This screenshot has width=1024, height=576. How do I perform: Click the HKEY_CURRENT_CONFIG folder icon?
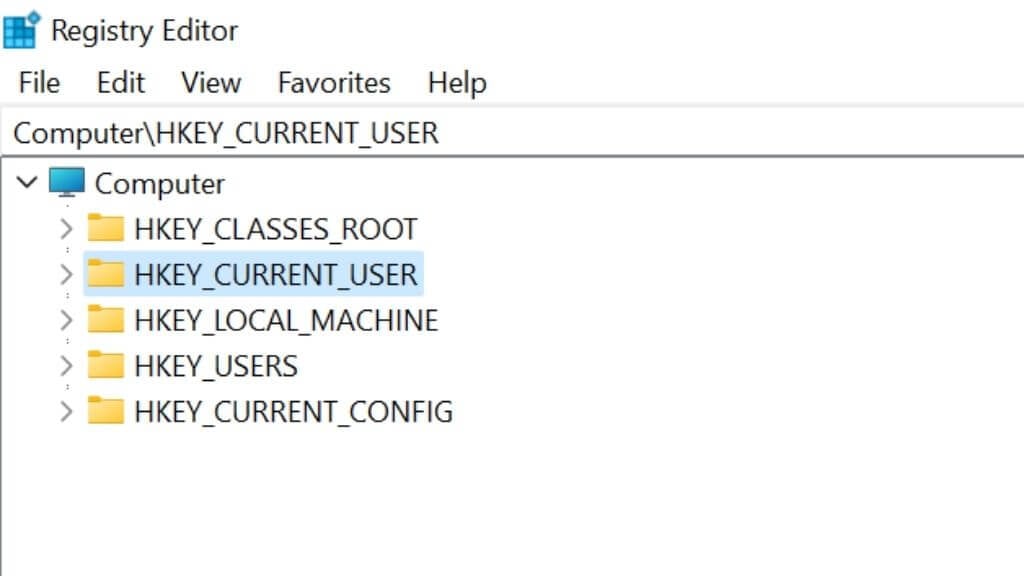pyautogui.click(x=105, y=411)
